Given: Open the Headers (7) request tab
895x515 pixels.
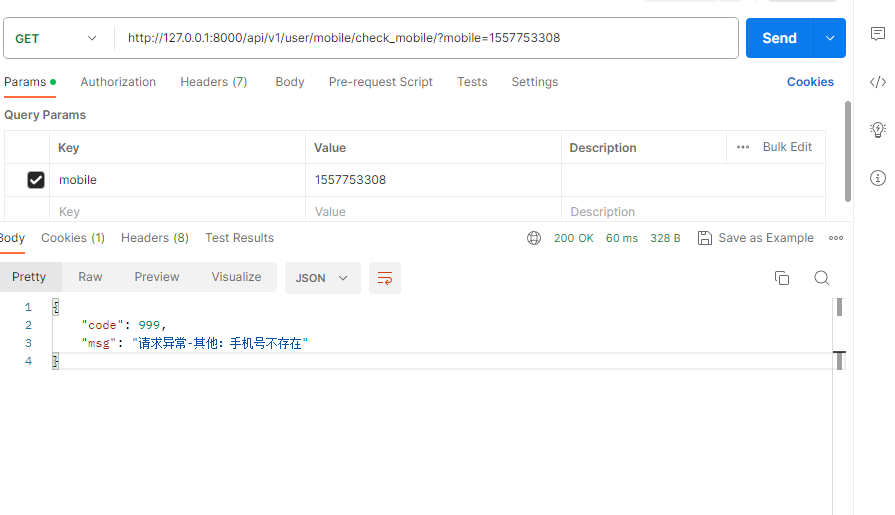Looking at the screenshot, I should point(214,82).
